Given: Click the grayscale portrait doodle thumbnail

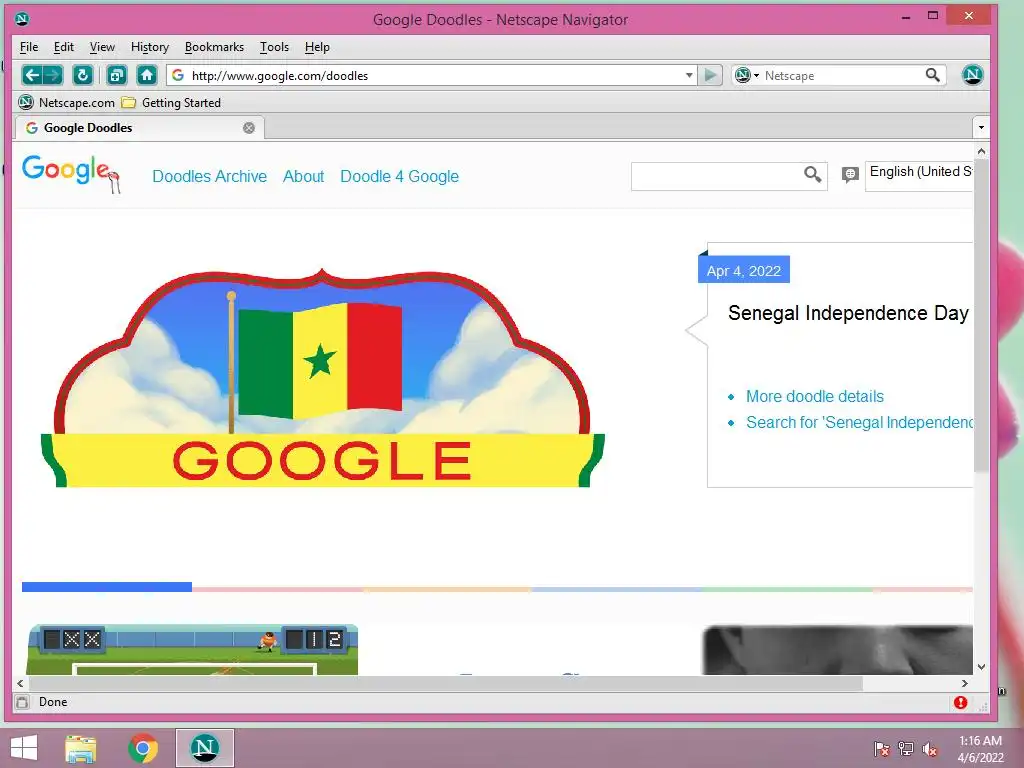Looking at the screenshot, I should pyautogui.click(x=837, y=650).
